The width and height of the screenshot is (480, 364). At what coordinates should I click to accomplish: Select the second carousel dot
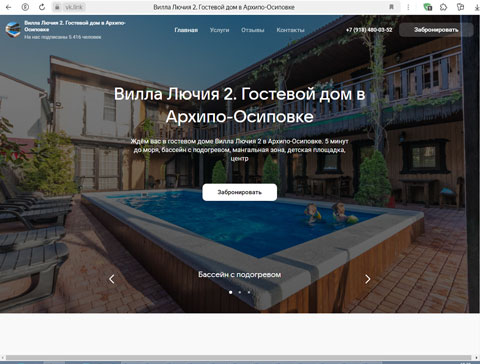coord(240,292)
